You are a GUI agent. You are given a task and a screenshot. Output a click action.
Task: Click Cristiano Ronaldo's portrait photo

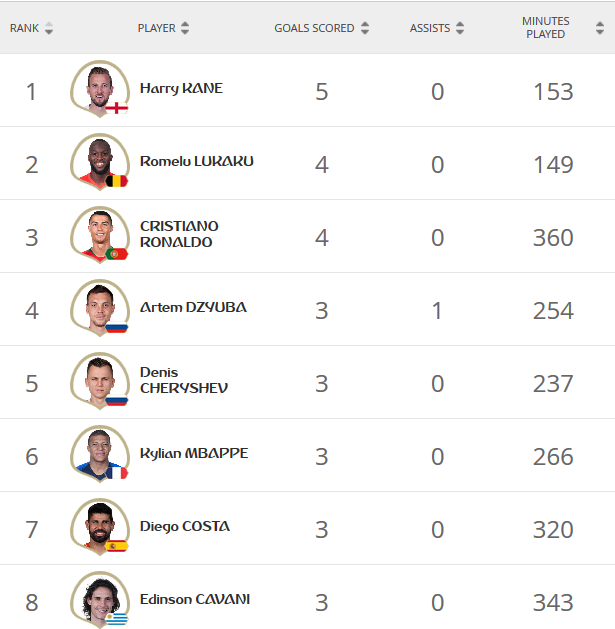[100, 235]
